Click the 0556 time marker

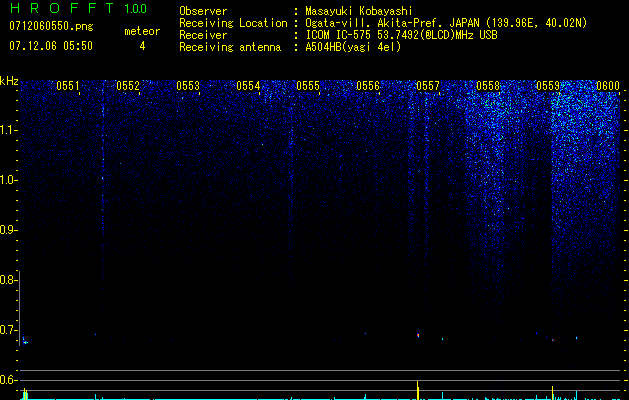368,86
